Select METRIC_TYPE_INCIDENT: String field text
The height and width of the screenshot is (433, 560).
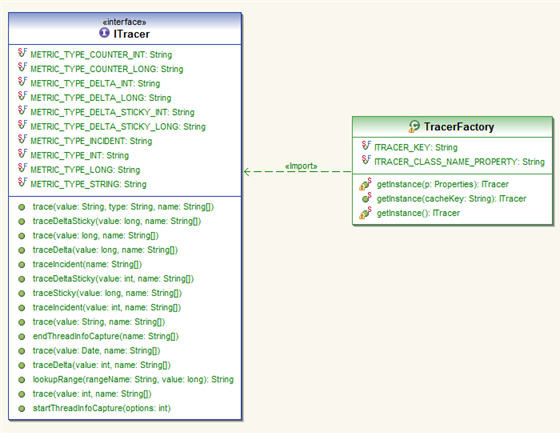(91, 141)
